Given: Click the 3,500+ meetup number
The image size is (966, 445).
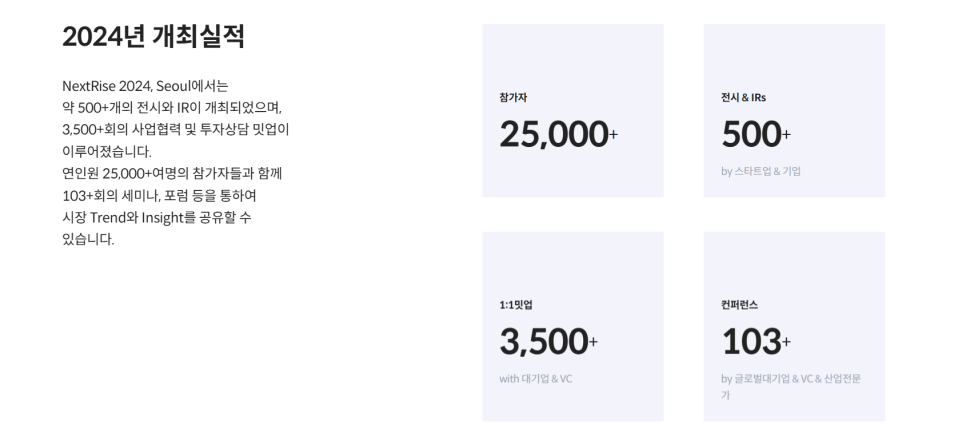Looking at the screenshot, I should (x=548, y=341).
